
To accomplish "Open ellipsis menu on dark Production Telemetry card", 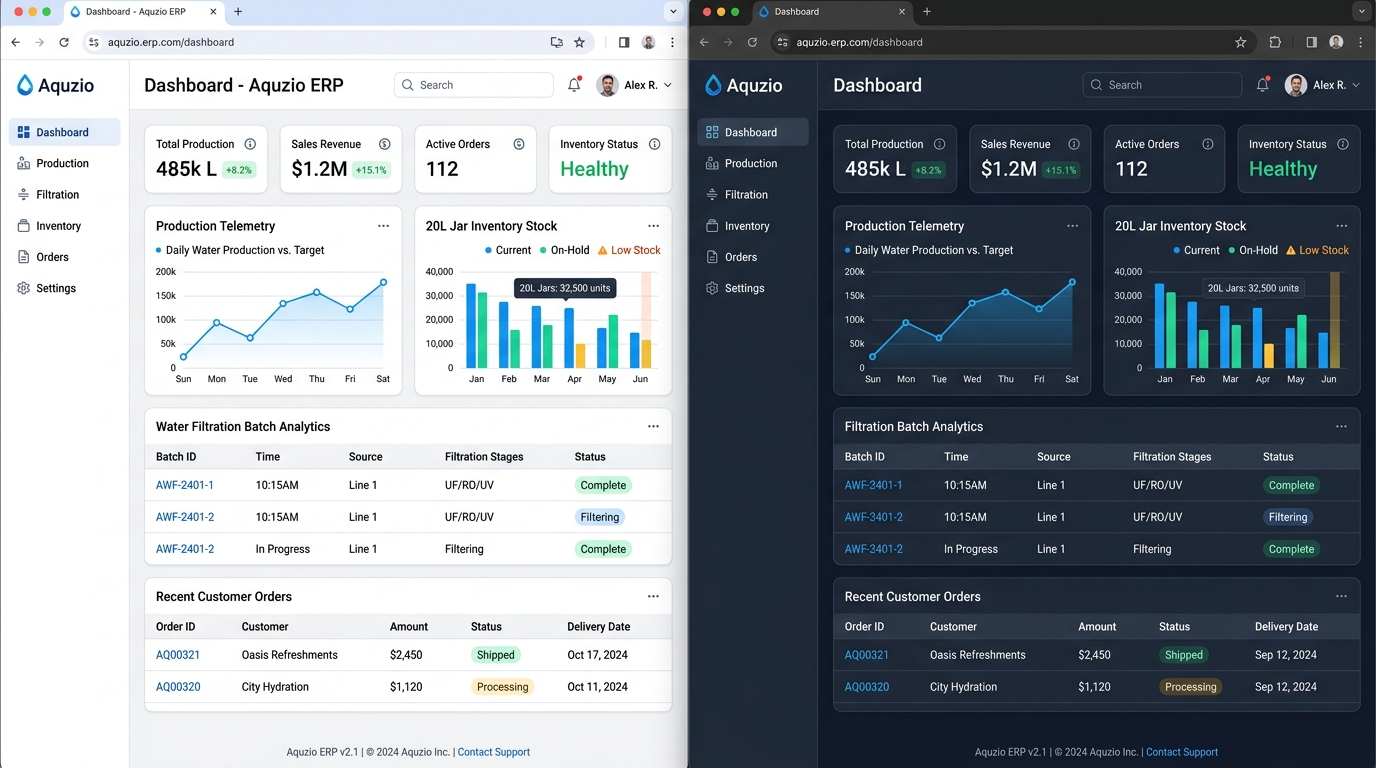I will click(1072, 226).
